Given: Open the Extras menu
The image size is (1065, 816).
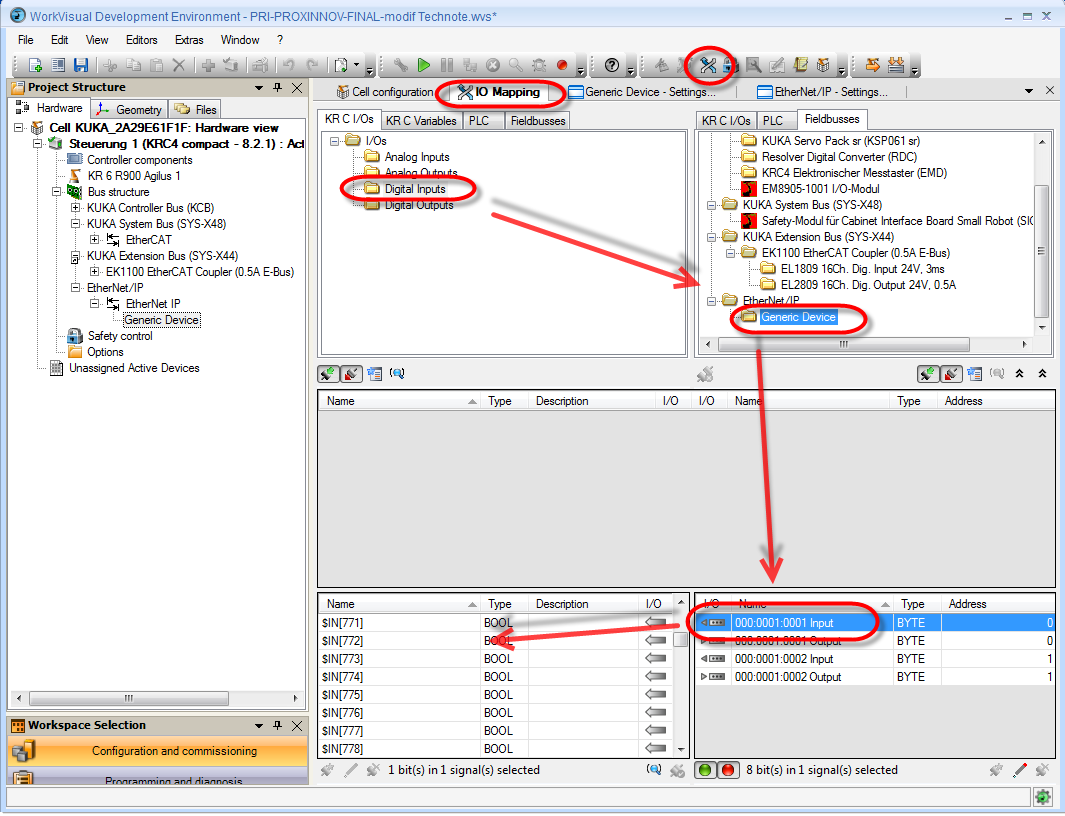Looking at the screenshot, I should click(189, 40).
